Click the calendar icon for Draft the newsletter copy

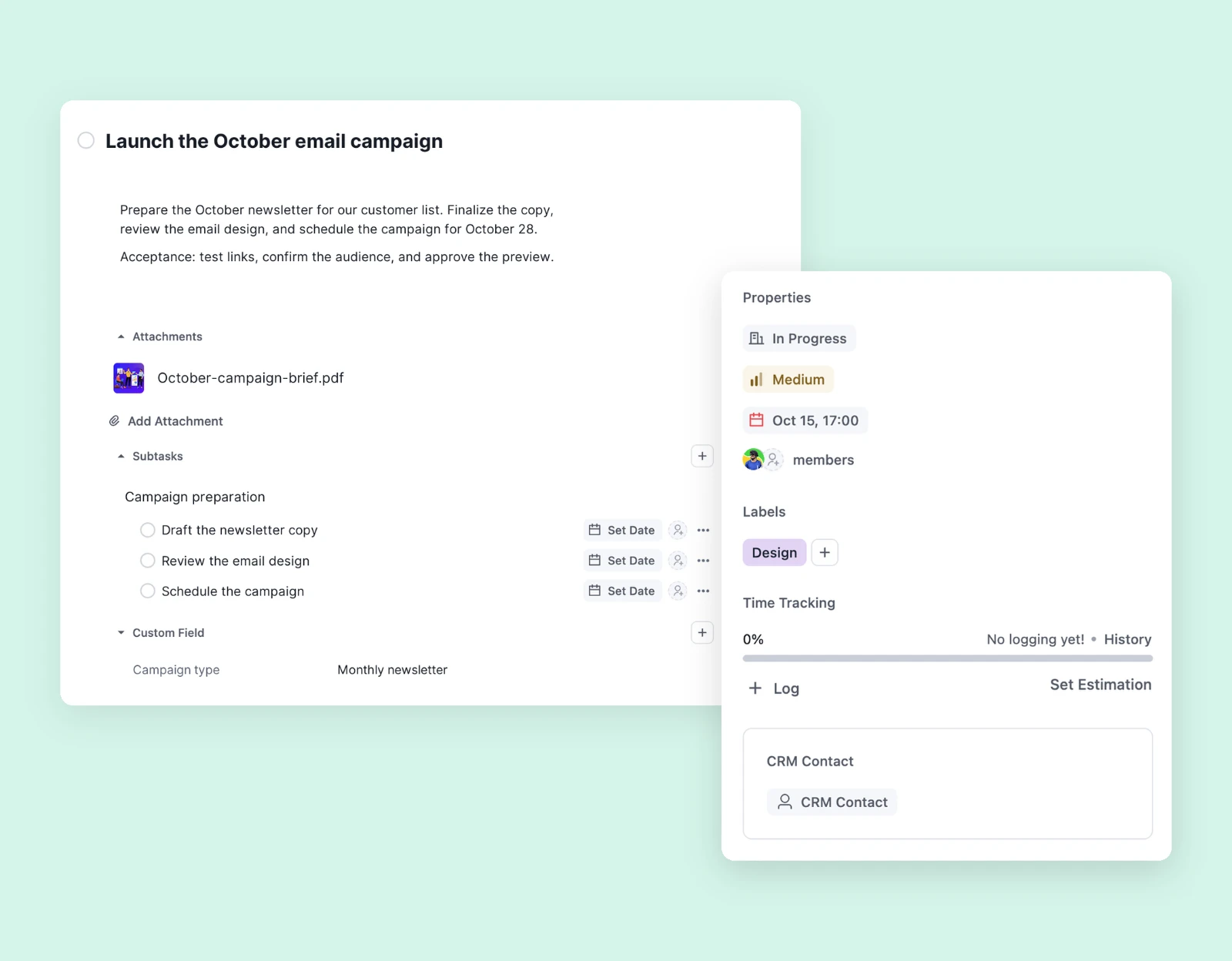tap(594, 530)
